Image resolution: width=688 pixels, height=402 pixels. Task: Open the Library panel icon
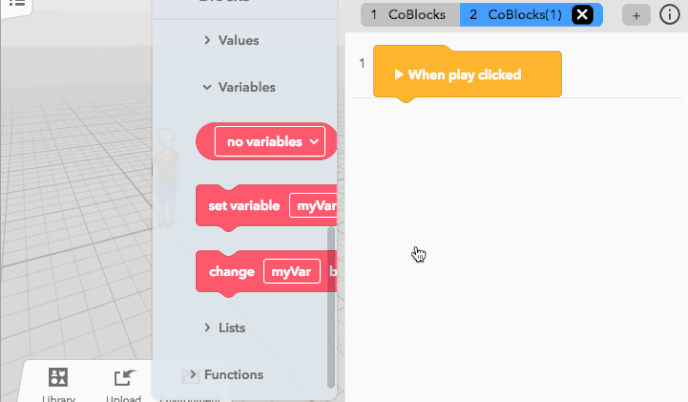(58, 377)
